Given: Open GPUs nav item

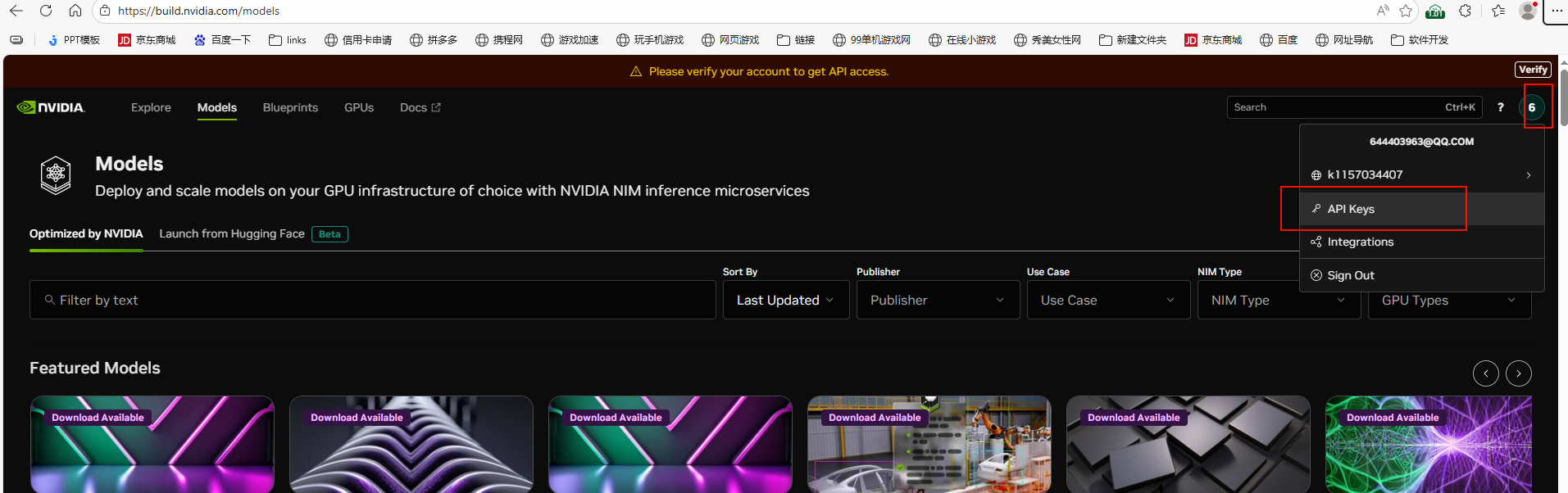Looking at the screenshot, I should [359, 107].
